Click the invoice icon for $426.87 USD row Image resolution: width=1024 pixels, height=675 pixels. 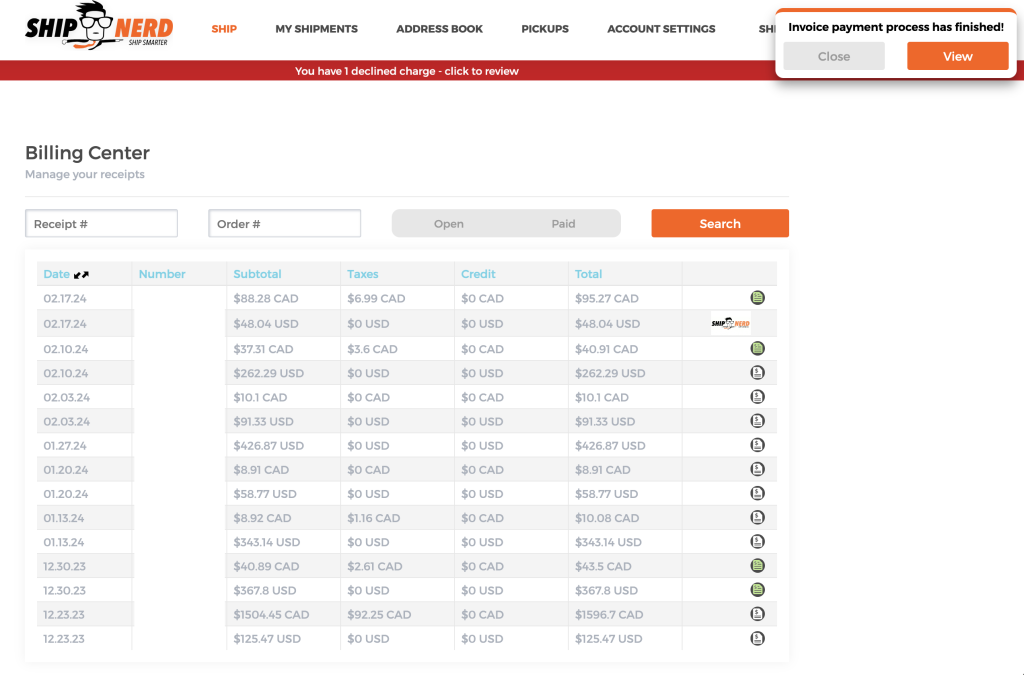[758, 445]
